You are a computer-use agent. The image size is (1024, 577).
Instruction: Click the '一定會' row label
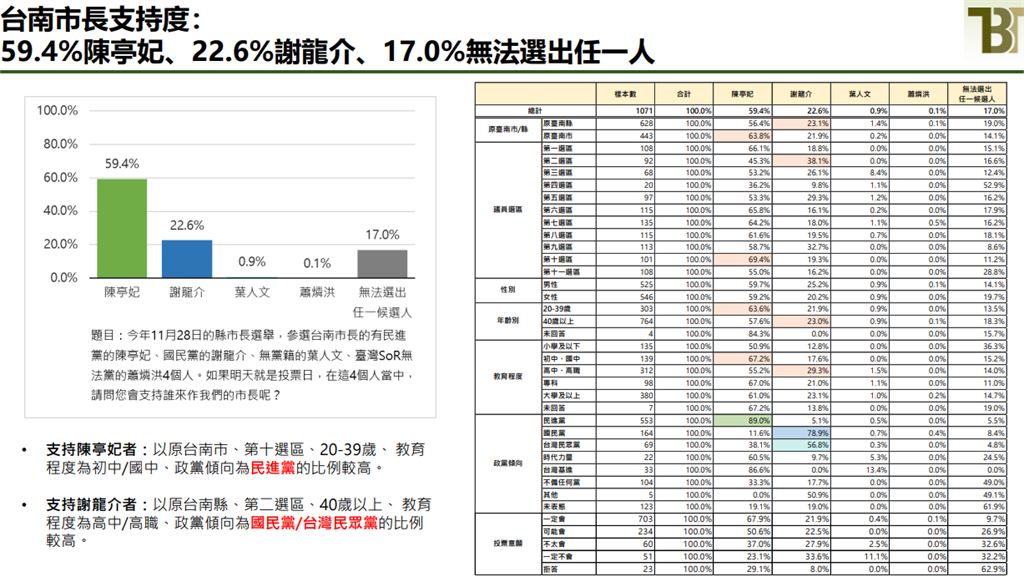click(554, 519)
